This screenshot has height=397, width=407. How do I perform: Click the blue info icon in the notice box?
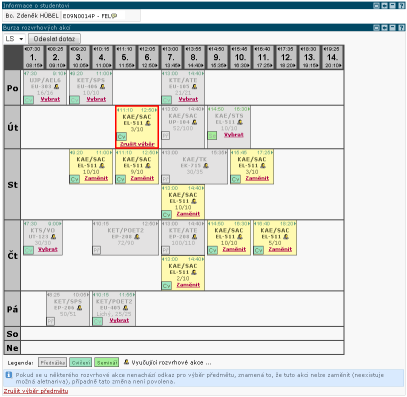9,375
